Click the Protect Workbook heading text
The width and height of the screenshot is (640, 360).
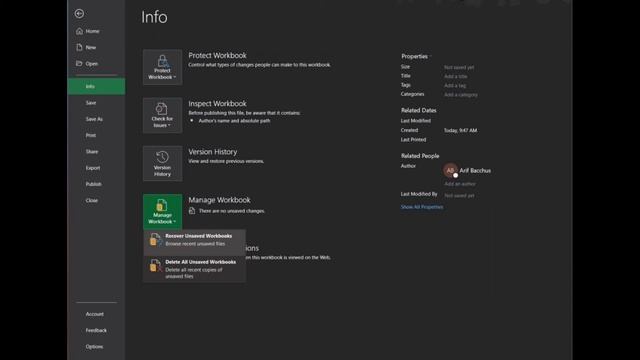click(217, 56)
